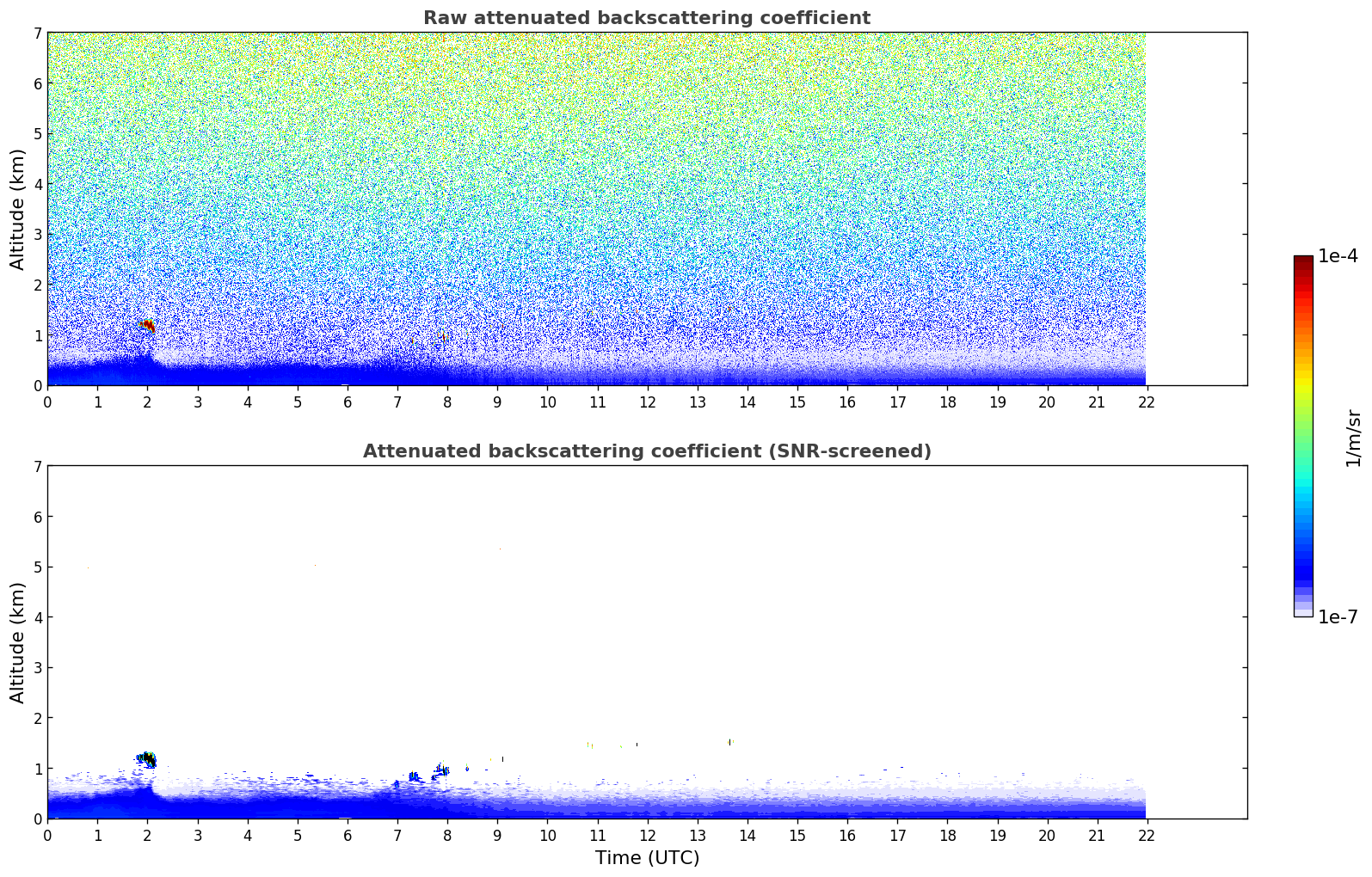Click time tick "8" on the SNR-screened plot
Viewport: 1372px width, 877px height.
[x=447, y=836]
